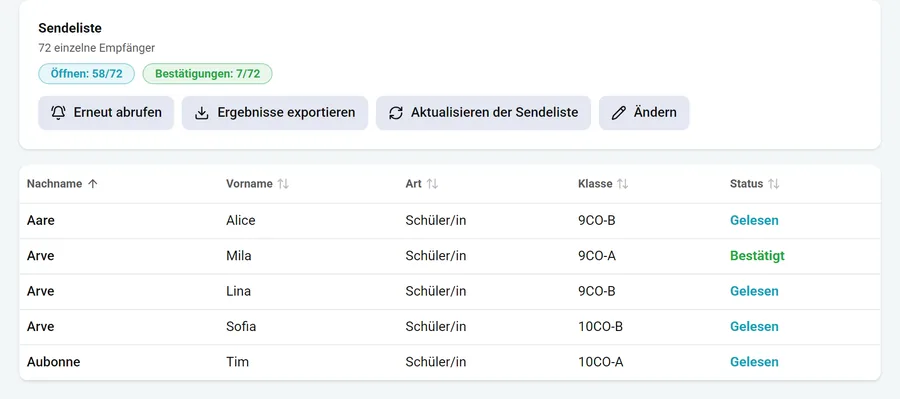Click the Gelesen status in Alice's row
The height and width of the screenshot is (399, 900).
[754, 220]
